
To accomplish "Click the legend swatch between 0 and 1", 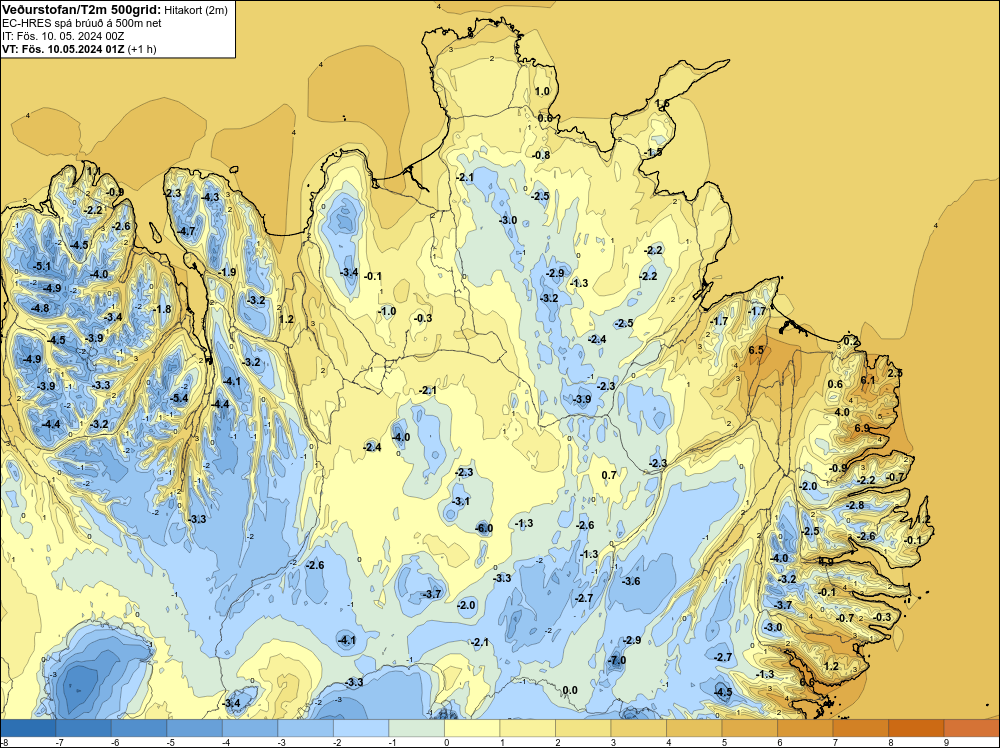I will pyautogui.click(x=472, y=728).
